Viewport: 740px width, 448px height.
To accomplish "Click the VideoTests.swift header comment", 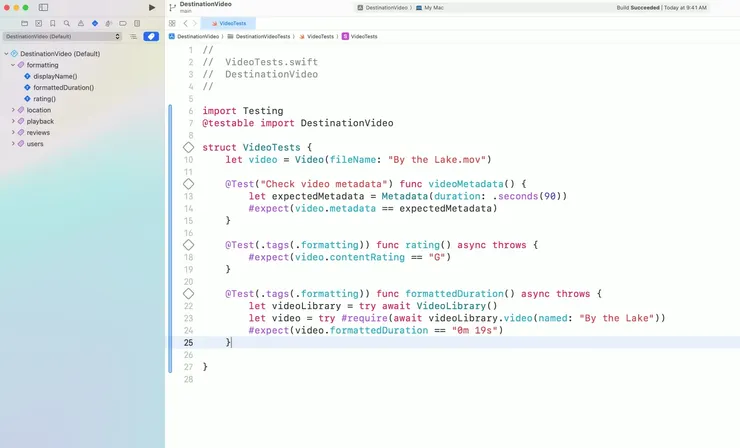I will click(260, 62).
